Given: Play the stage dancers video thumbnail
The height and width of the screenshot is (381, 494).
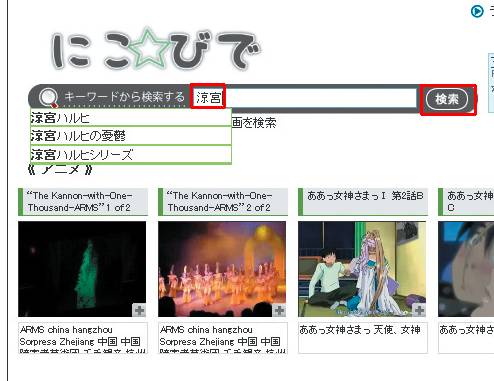Looking at the screenshot, I should [x=222, y=269].
